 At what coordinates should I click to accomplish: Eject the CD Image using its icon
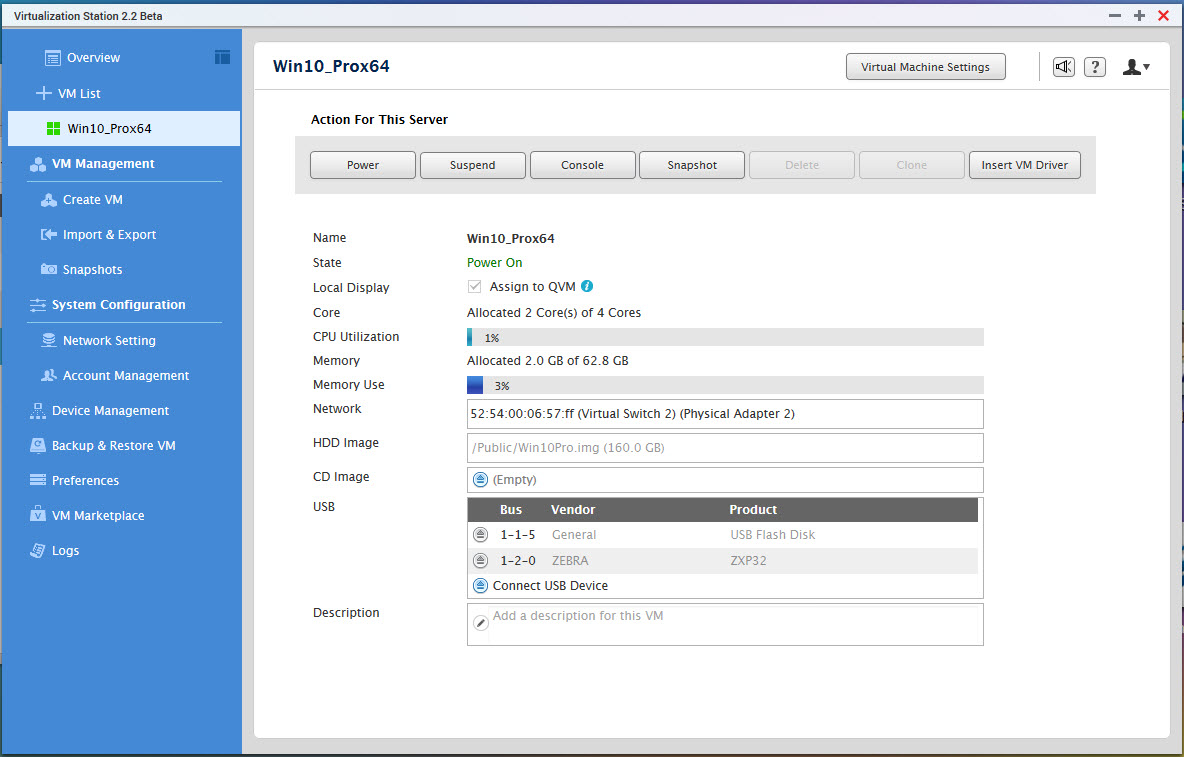coord(480,480)
